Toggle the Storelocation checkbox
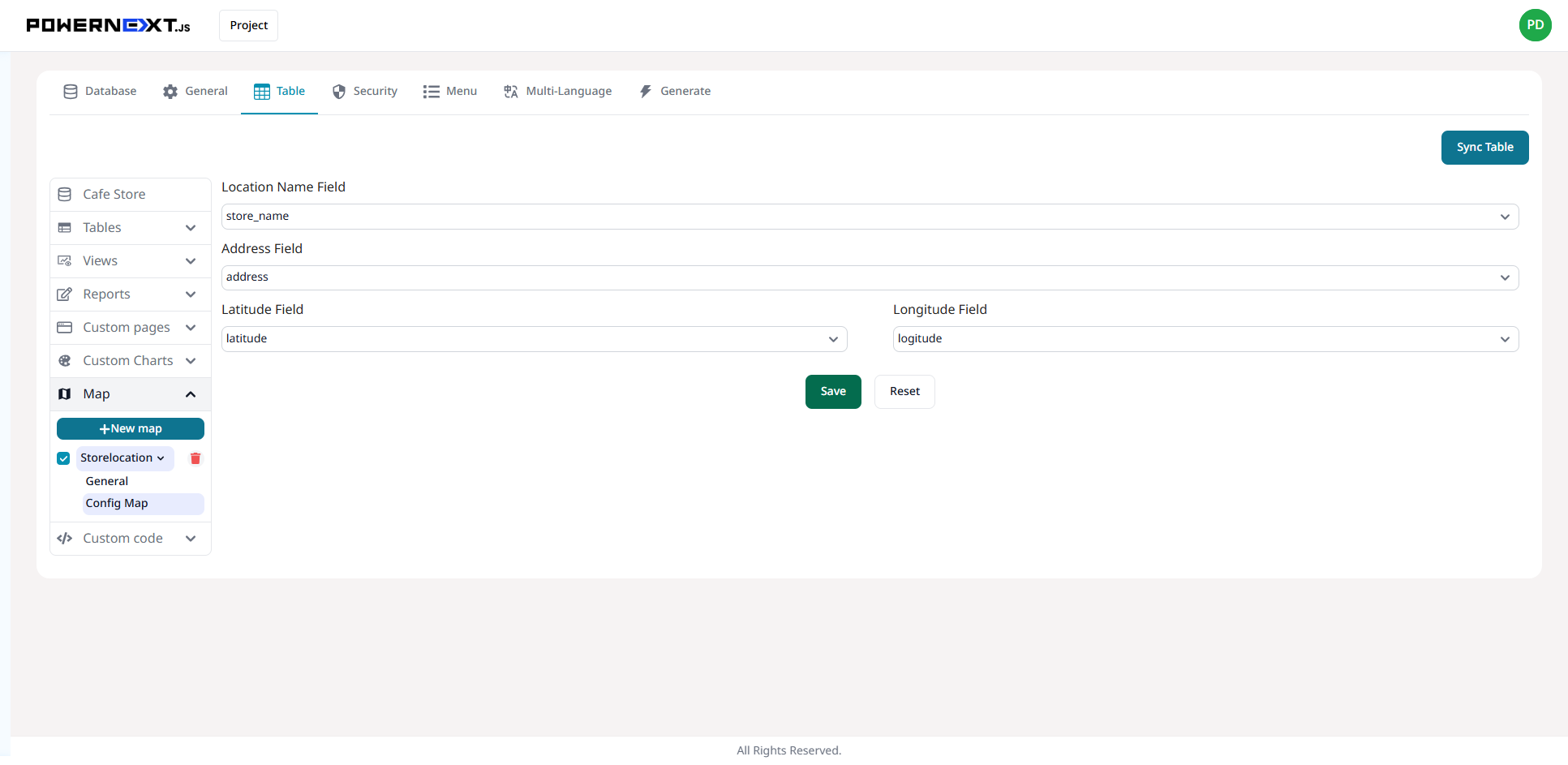Screen dimensions: 1568x765 point(63,458)
